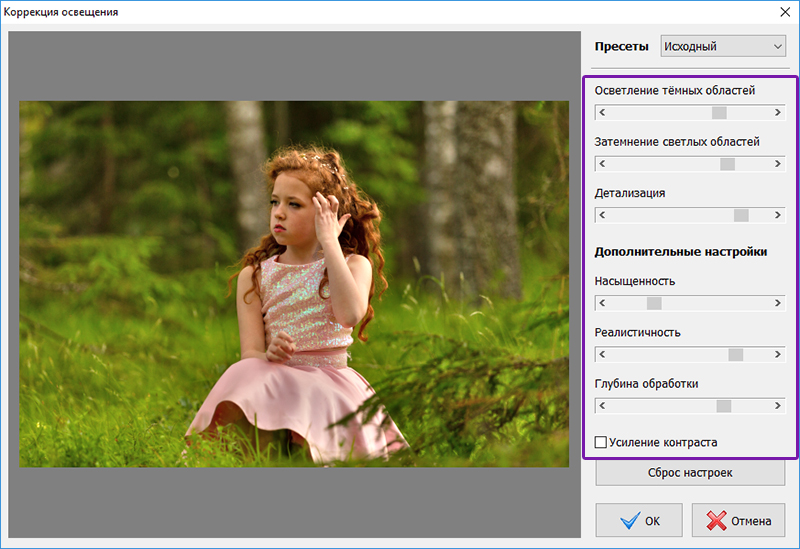Screen dimensions: 800x549
Task: Confirm with the OK button
Action: point(639,520)
